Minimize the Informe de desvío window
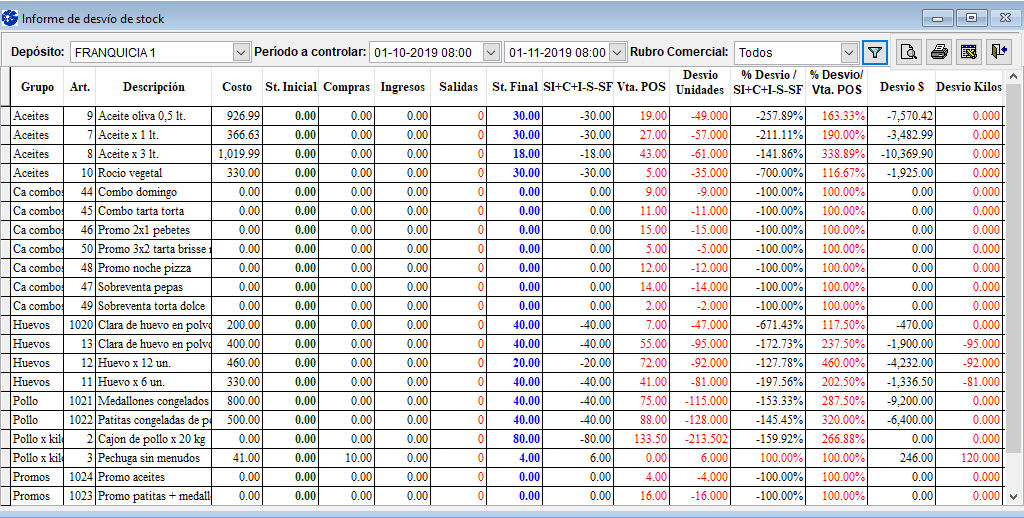Screen dimensions: 1024x518 [x=938, y=18]
